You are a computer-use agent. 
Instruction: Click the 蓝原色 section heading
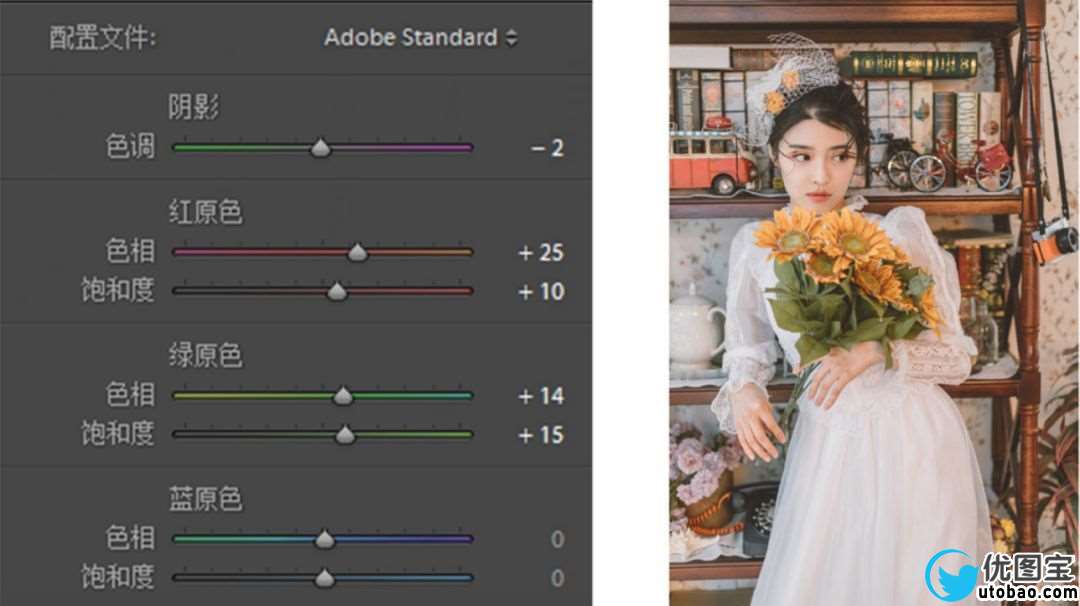point(206,499)
